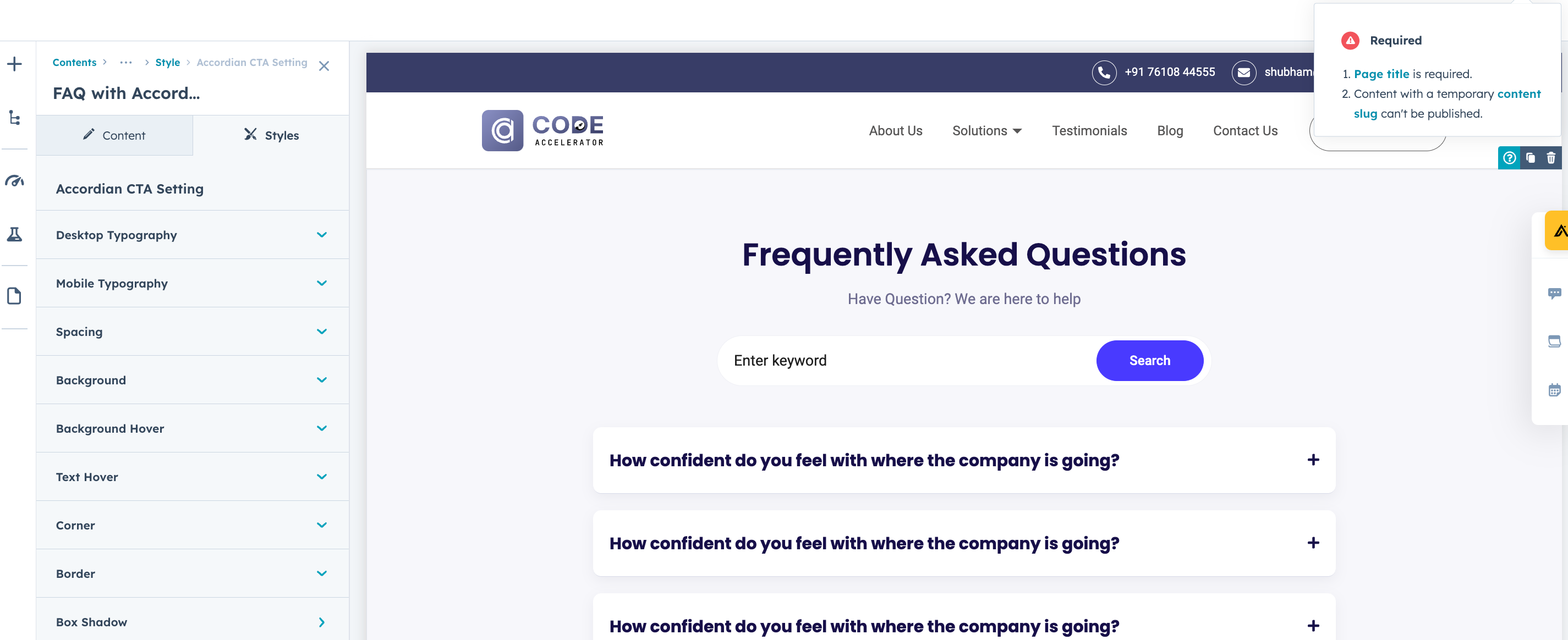1568x640 pixels.
Task: Open the site tree structure icon
Action: (15, 118)
